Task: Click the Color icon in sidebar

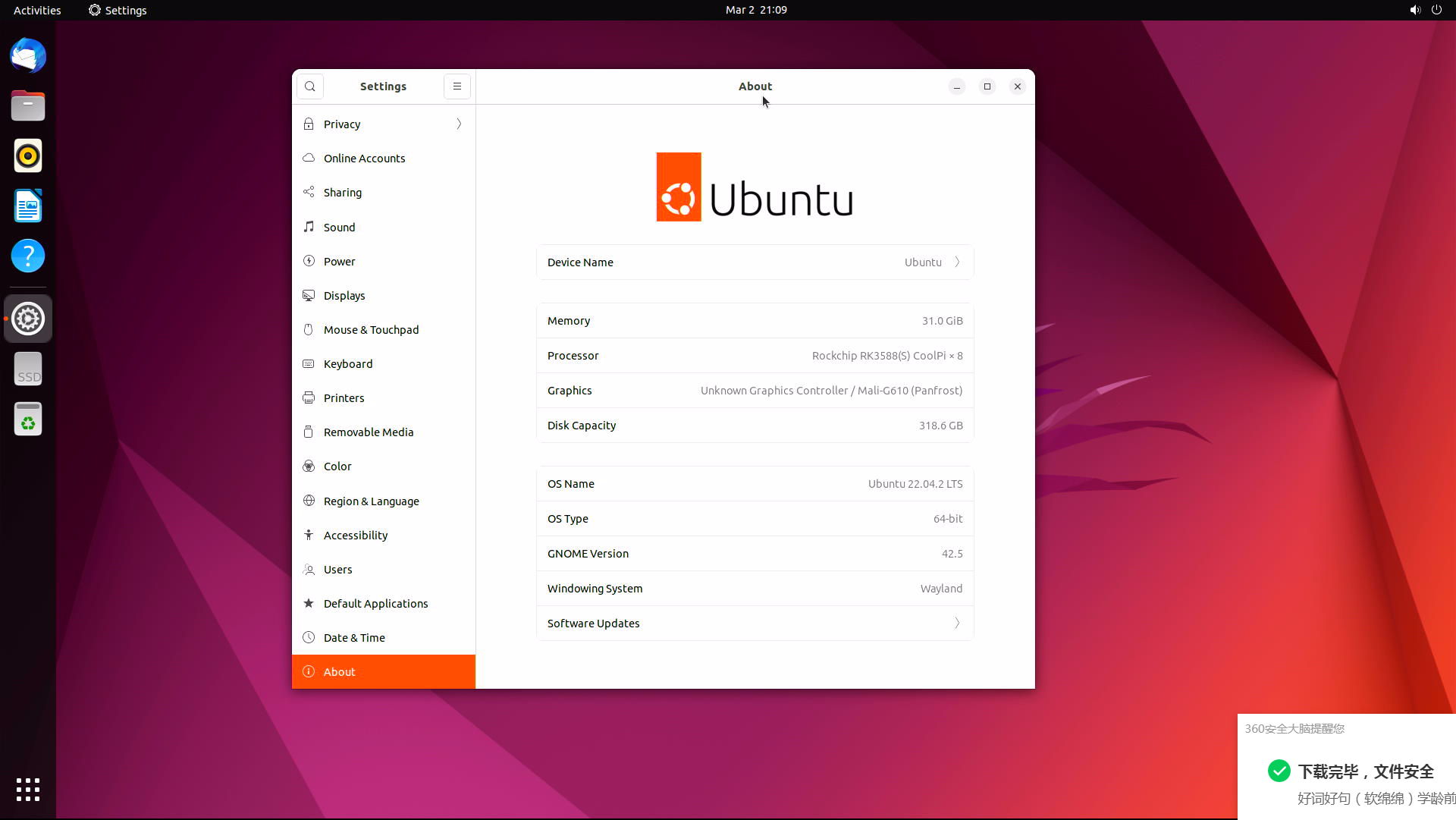Action: click(309, 466)
